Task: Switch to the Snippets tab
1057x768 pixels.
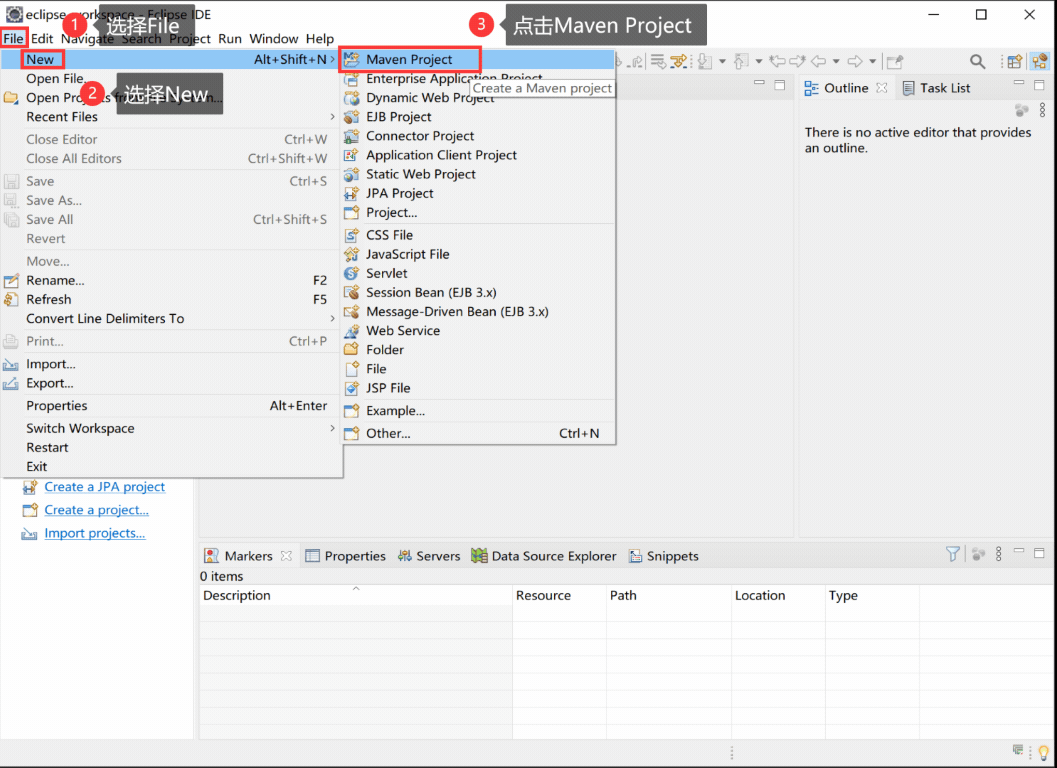Action: [663, 556]
